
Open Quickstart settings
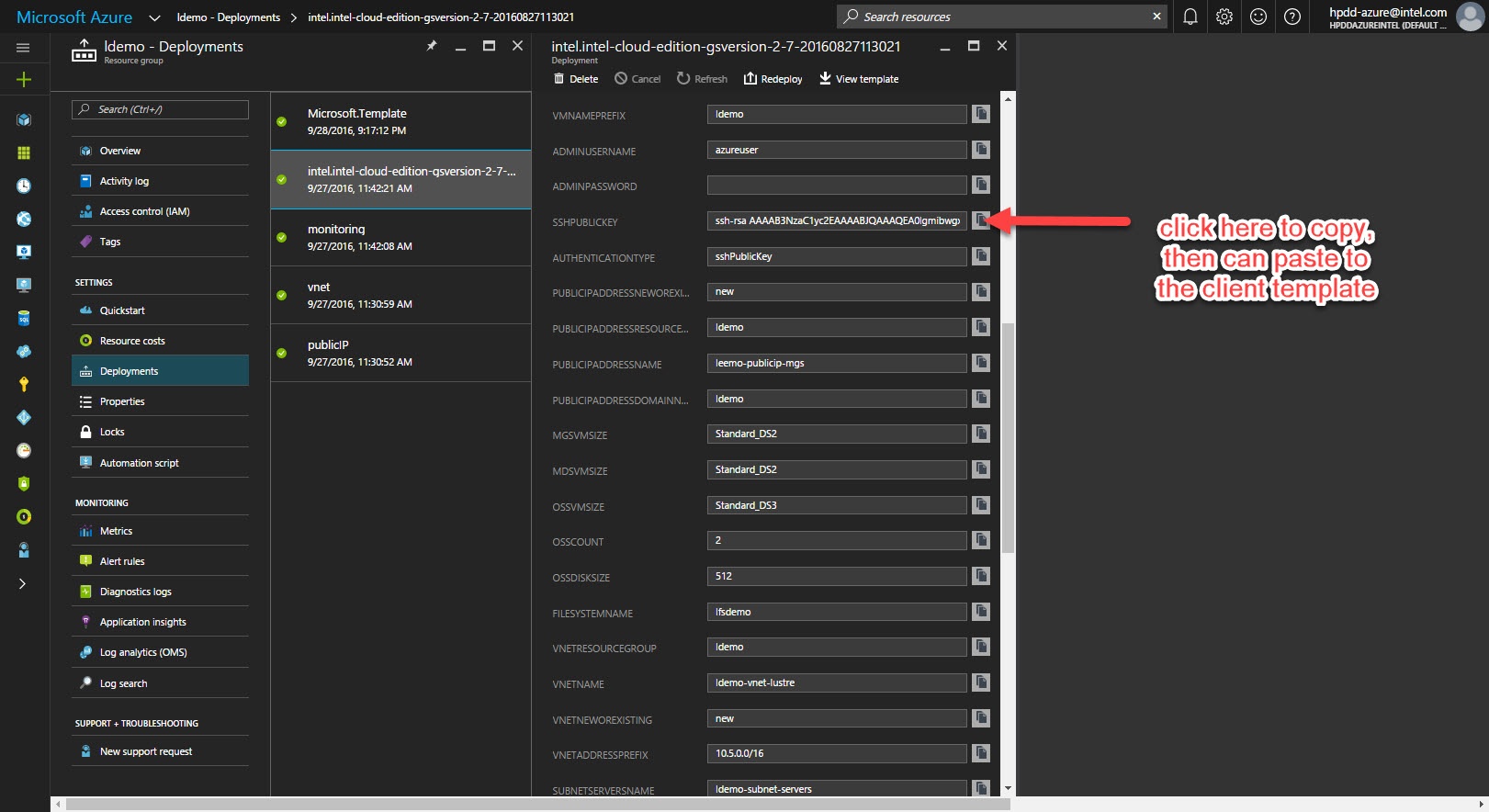pos(160,310)
